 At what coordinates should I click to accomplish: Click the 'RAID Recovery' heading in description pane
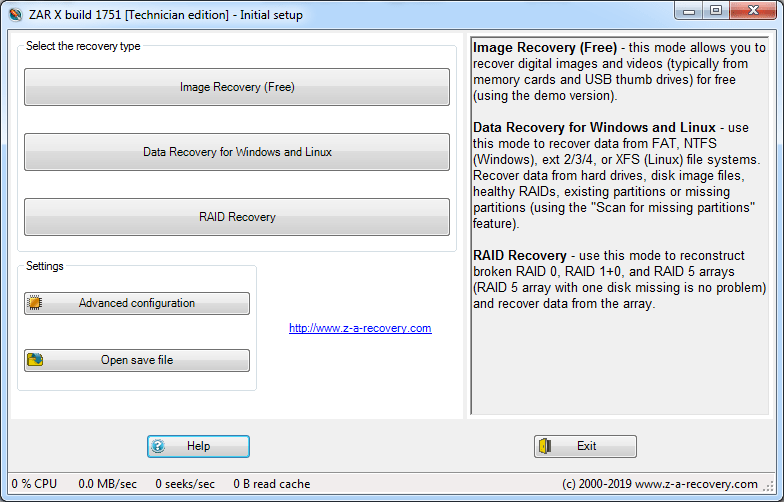[520, 256]
